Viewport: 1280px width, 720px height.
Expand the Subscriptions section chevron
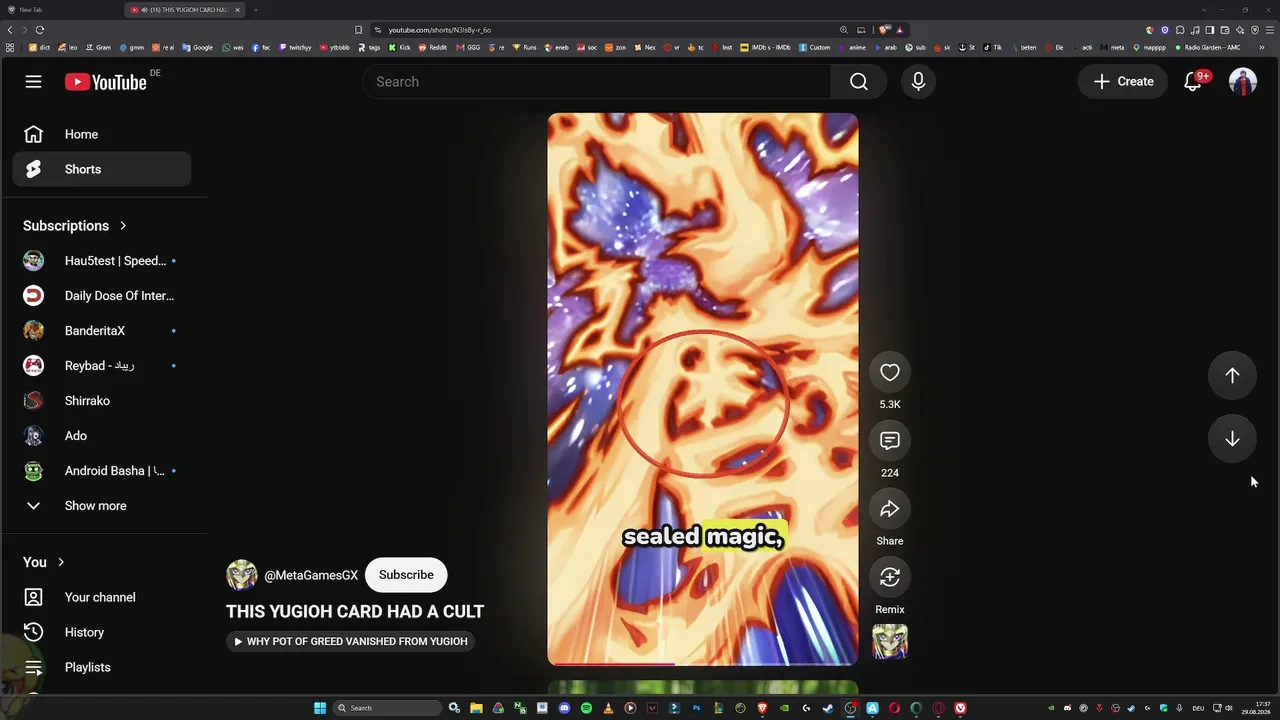pyautogui.click(x=123, y=226)
